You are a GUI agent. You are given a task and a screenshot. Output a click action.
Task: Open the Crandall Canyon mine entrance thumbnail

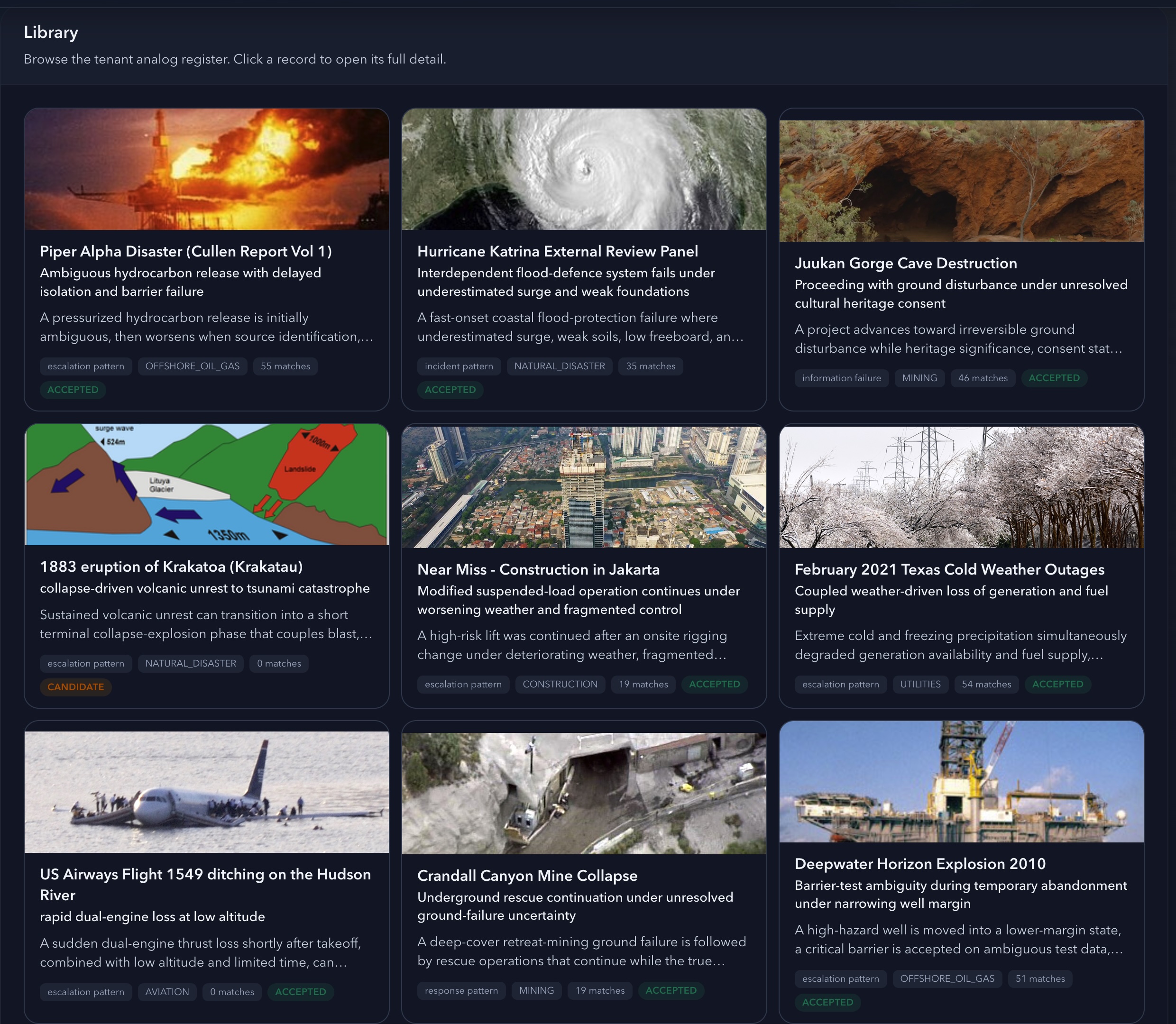coord(584,794)
